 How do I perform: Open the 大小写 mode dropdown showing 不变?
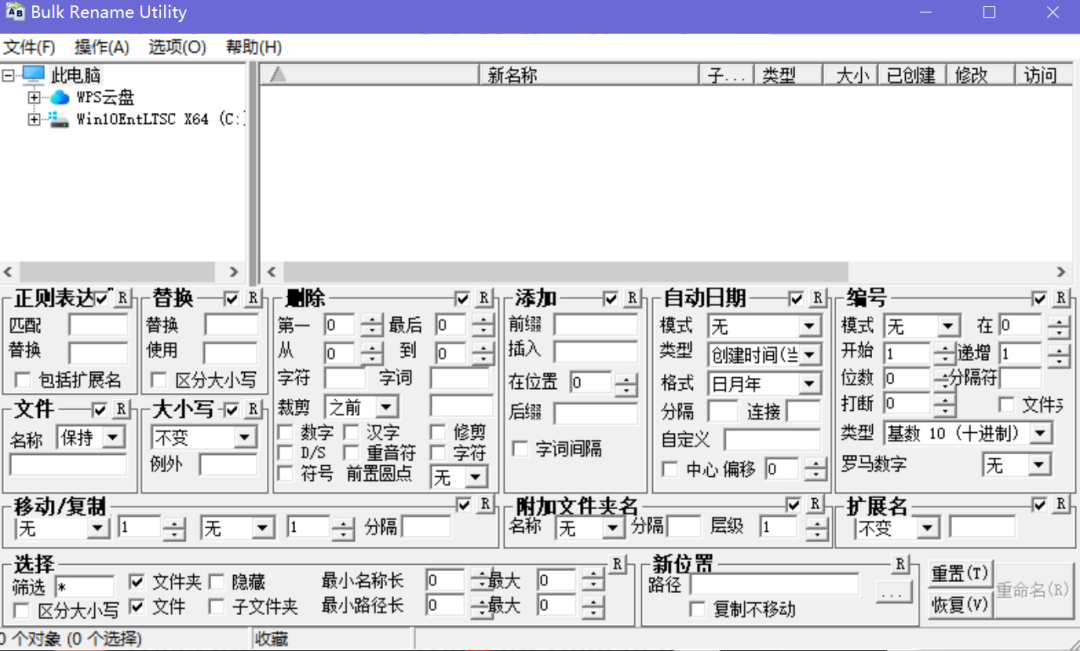[x=246, y=437]
